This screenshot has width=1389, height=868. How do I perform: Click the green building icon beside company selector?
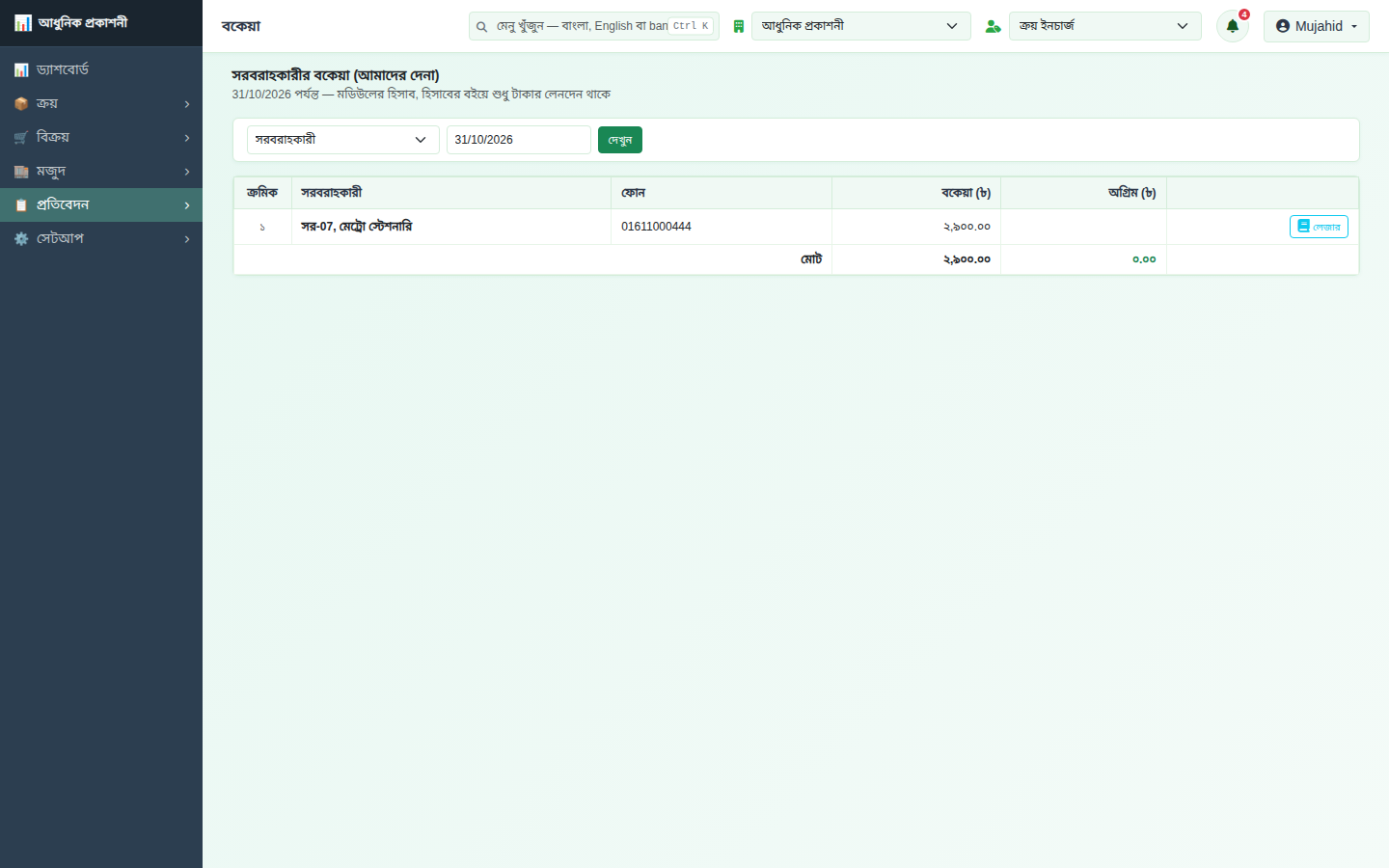(739, 27)
